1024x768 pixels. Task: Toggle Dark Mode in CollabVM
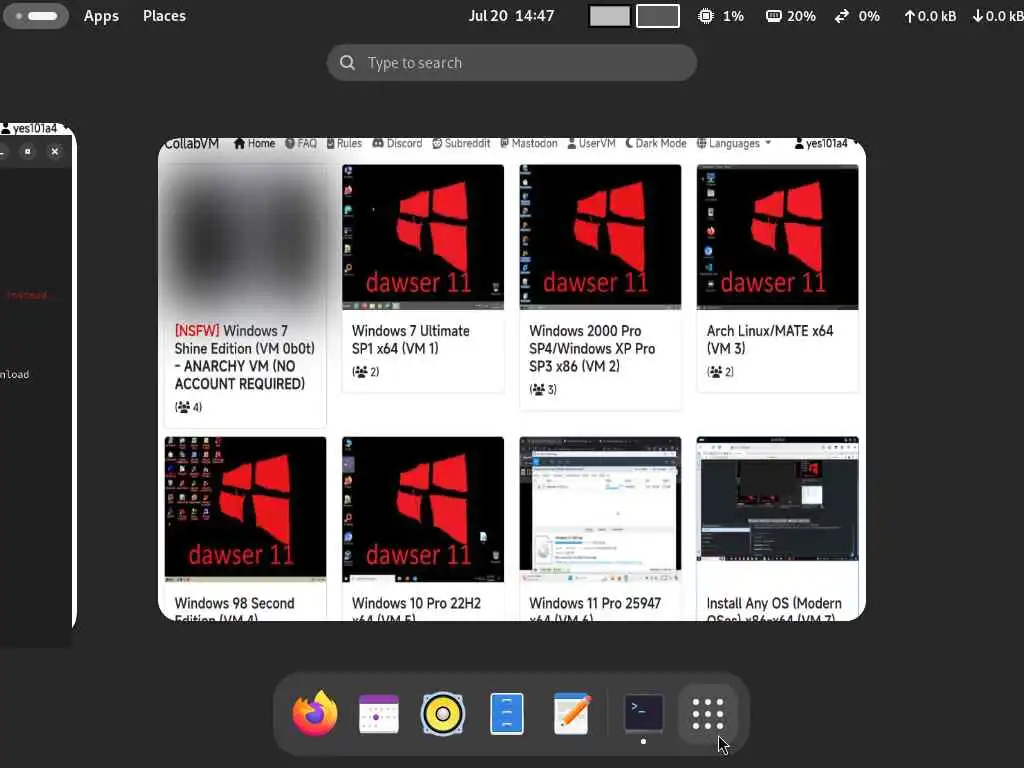tap(656, 143)
